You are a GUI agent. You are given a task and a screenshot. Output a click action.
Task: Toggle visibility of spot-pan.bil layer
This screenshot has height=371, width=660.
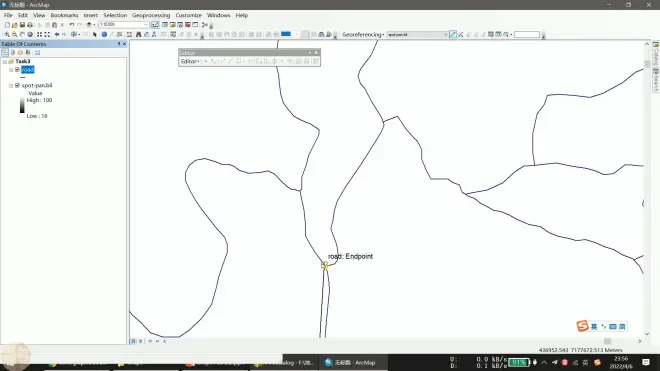pyautogui.click(x=17, y=85)
